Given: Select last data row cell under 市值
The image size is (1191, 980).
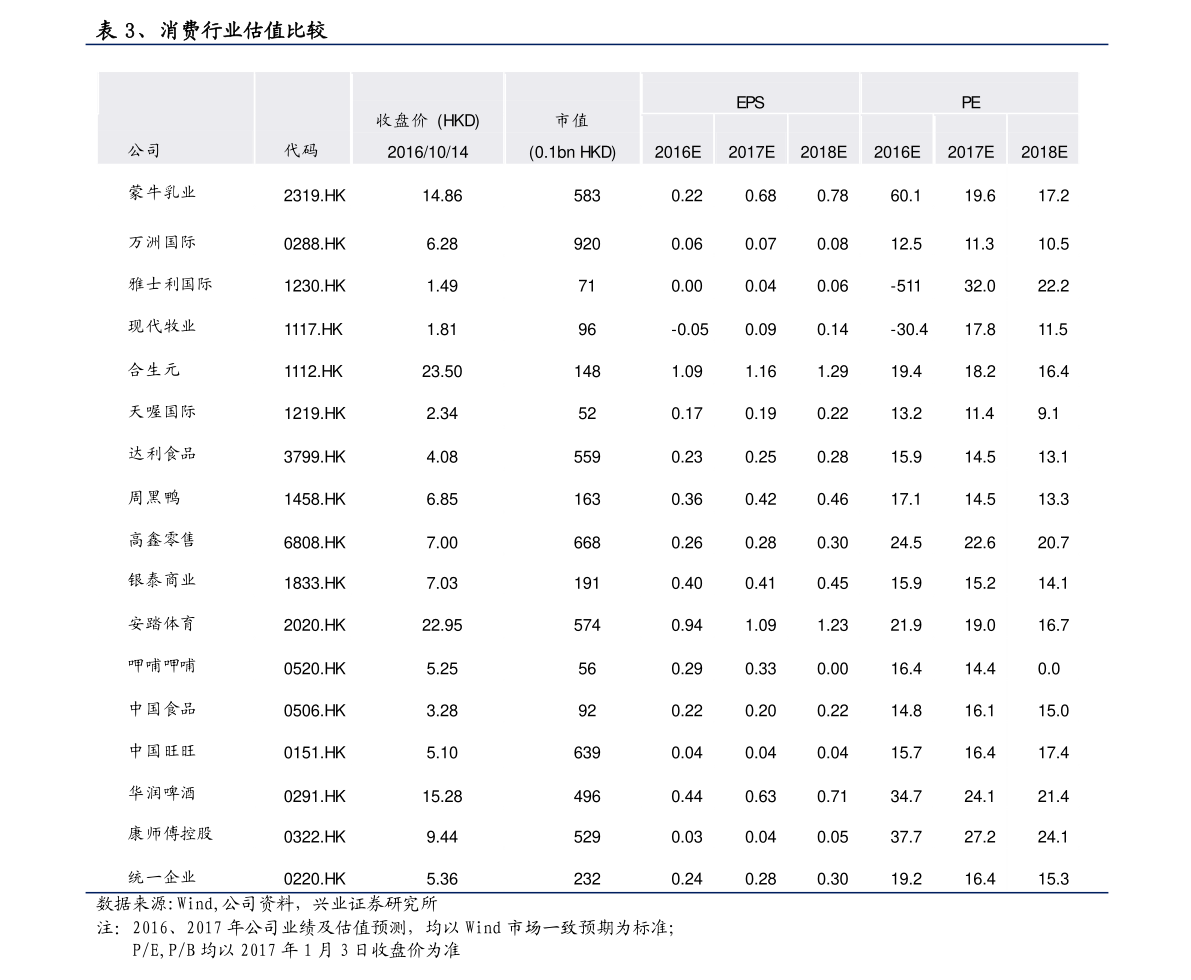Looking at the screenshot, I should pyautogui.click(x=572, y=869).
